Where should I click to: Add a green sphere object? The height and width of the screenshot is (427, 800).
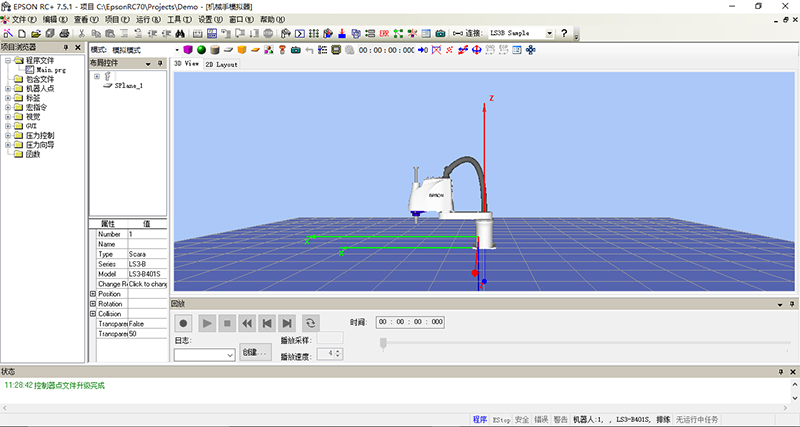201,49
